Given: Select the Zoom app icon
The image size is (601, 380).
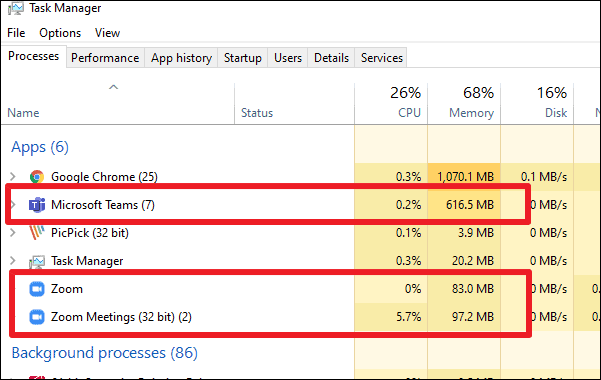Looking at the screenshot, I should (37, 289).
